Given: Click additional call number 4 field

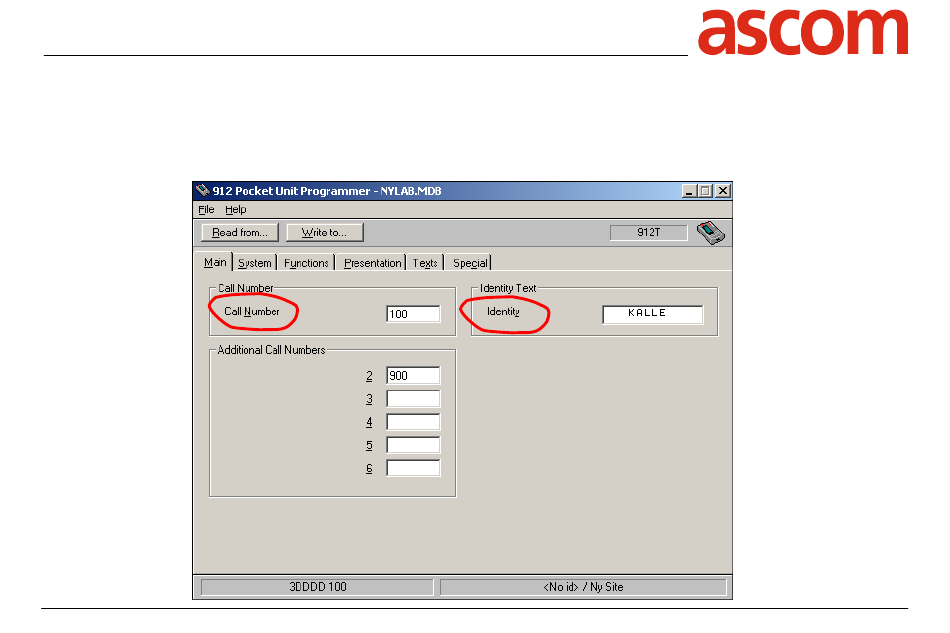Looking at the screenshot, I should 413,422.
